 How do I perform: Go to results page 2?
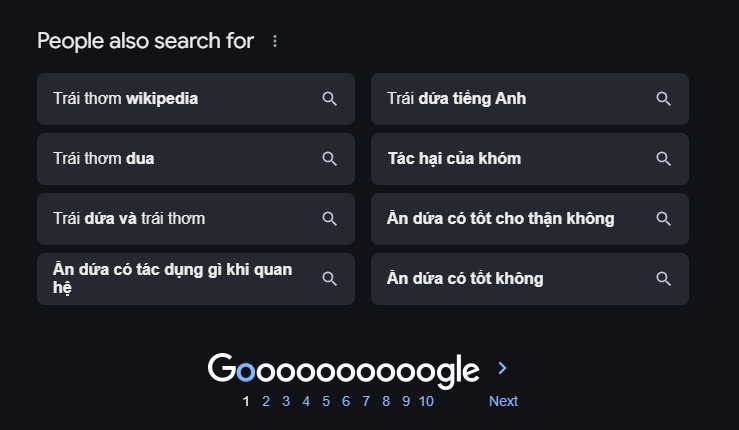tap(266, 402)
